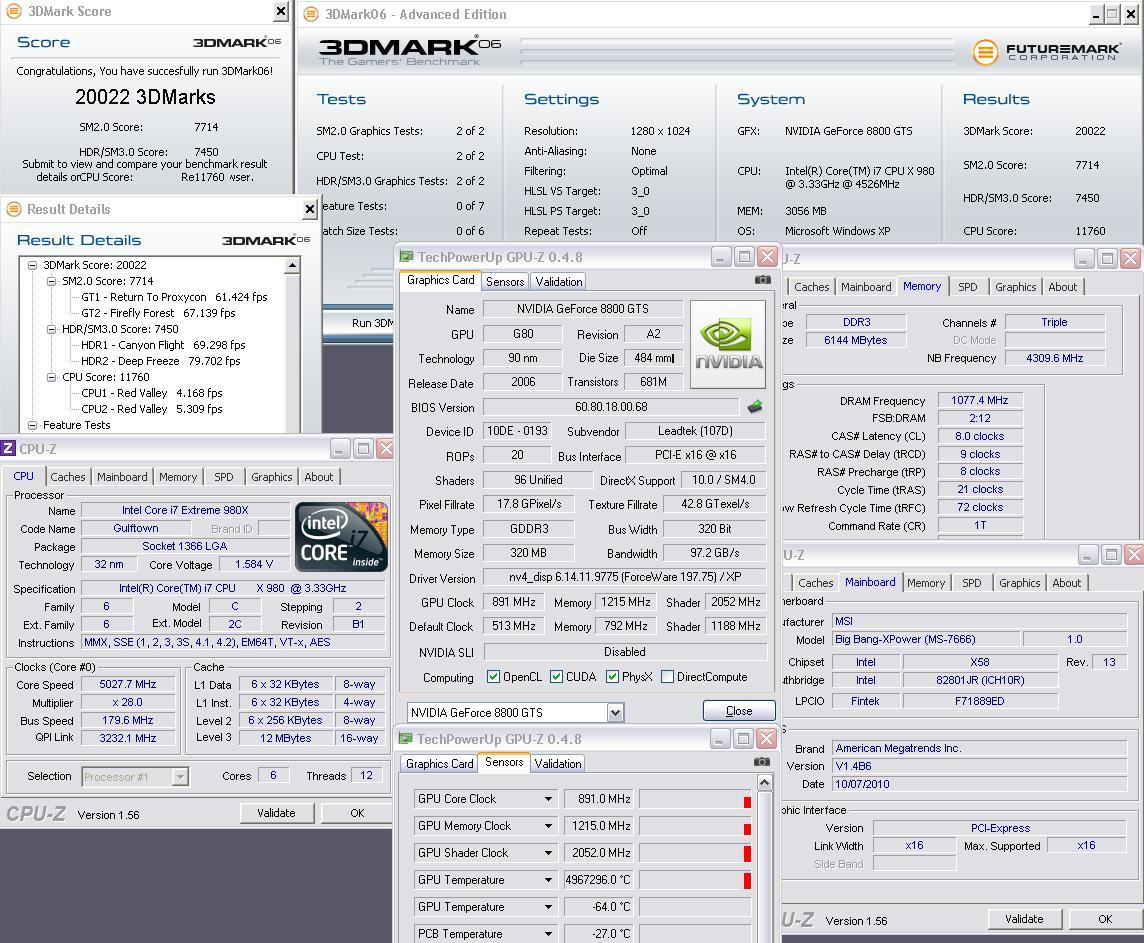Open the About tab in CPU-Z CPU window

click(x=319, y=477)
